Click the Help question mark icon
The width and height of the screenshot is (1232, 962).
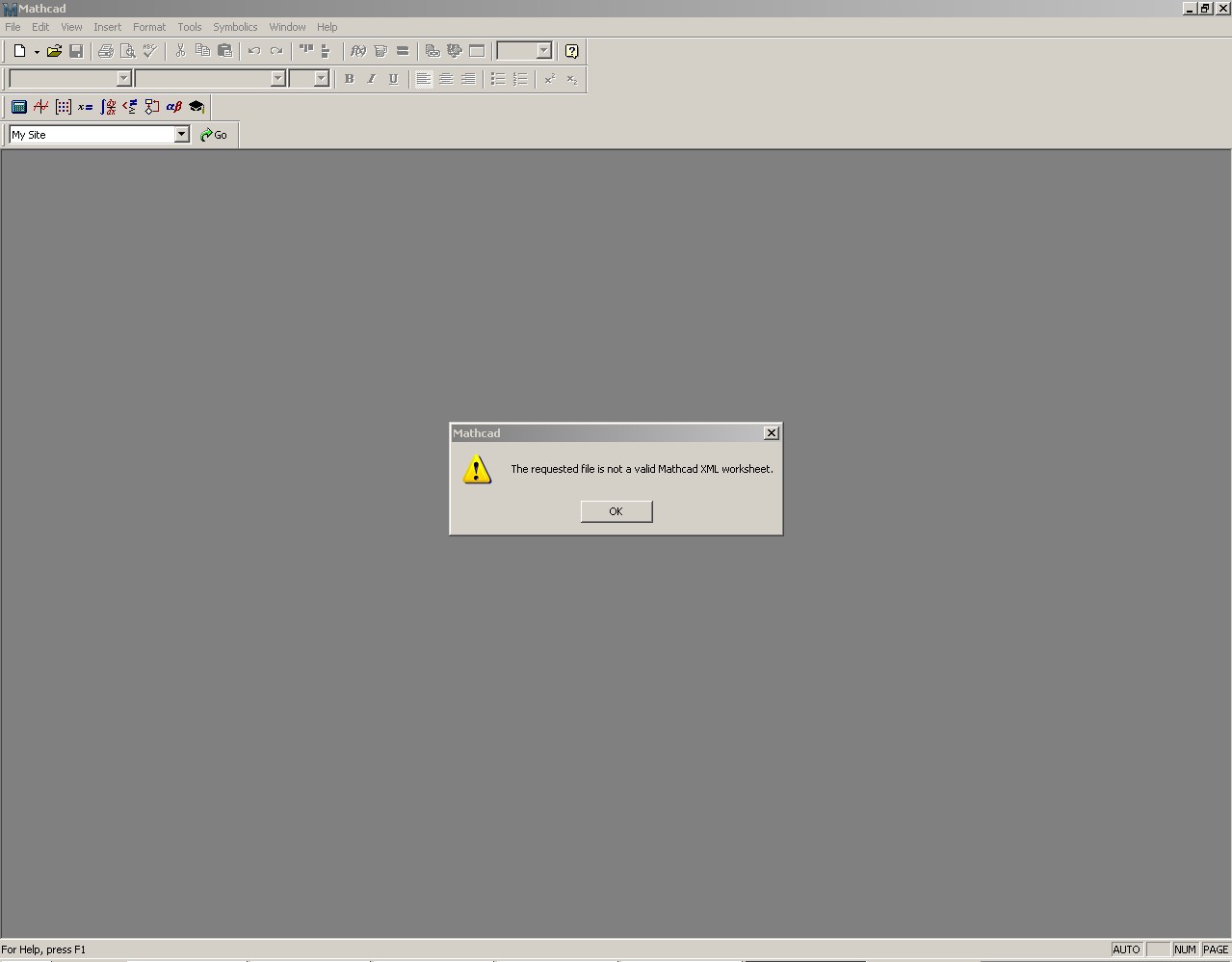point(572,51)
